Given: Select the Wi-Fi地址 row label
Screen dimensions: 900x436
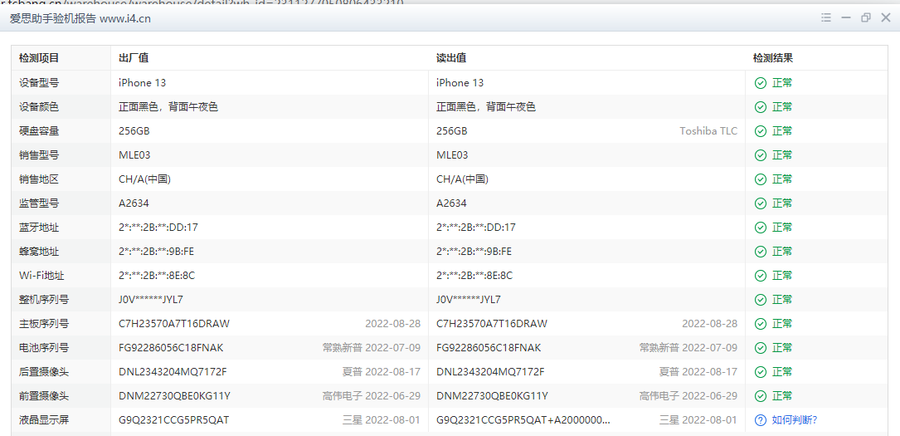Looking at the screenshot, I should coord(39,275).
